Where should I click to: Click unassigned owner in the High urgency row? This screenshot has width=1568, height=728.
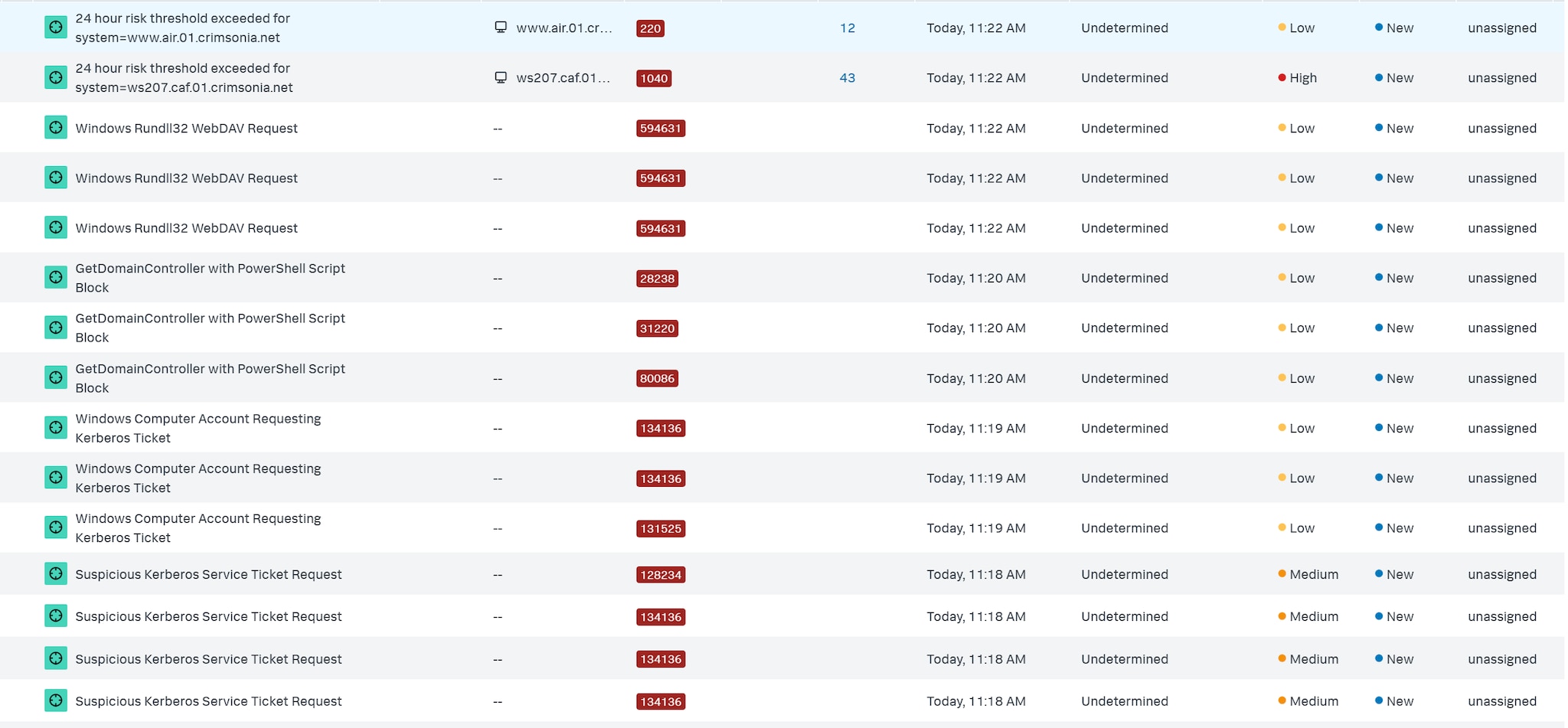1501,78
